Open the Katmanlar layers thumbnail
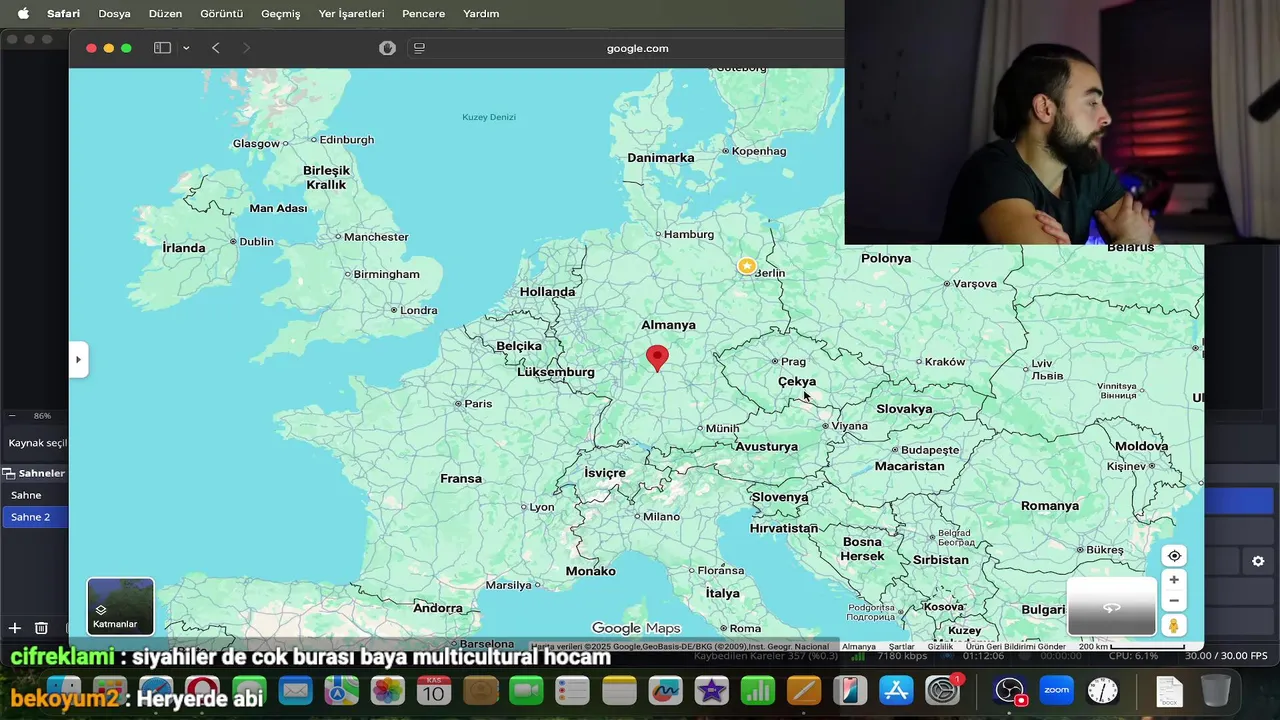This screenshot has height=720, width=1280. pyautogui.click(x=121, y=606)
